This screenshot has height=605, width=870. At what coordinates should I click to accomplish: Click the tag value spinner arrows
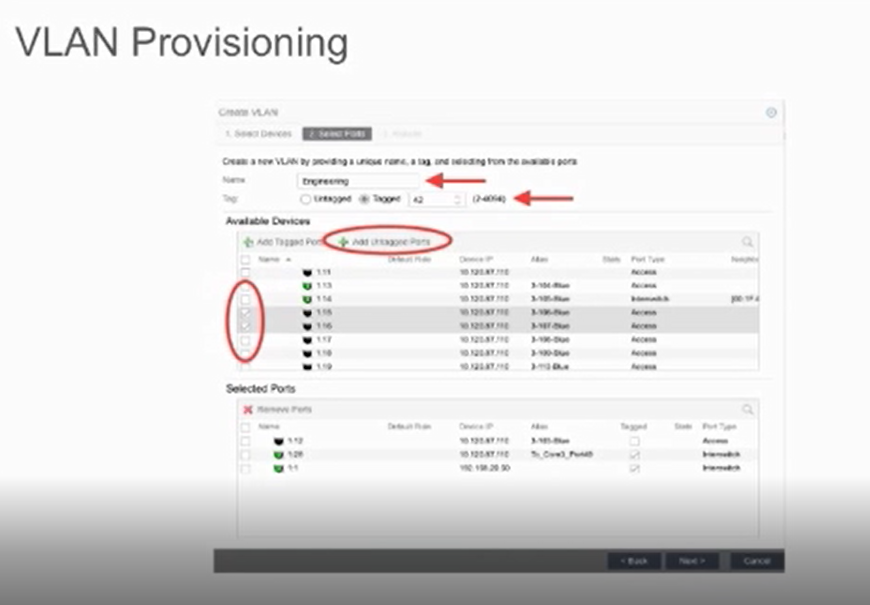(458, 200)
